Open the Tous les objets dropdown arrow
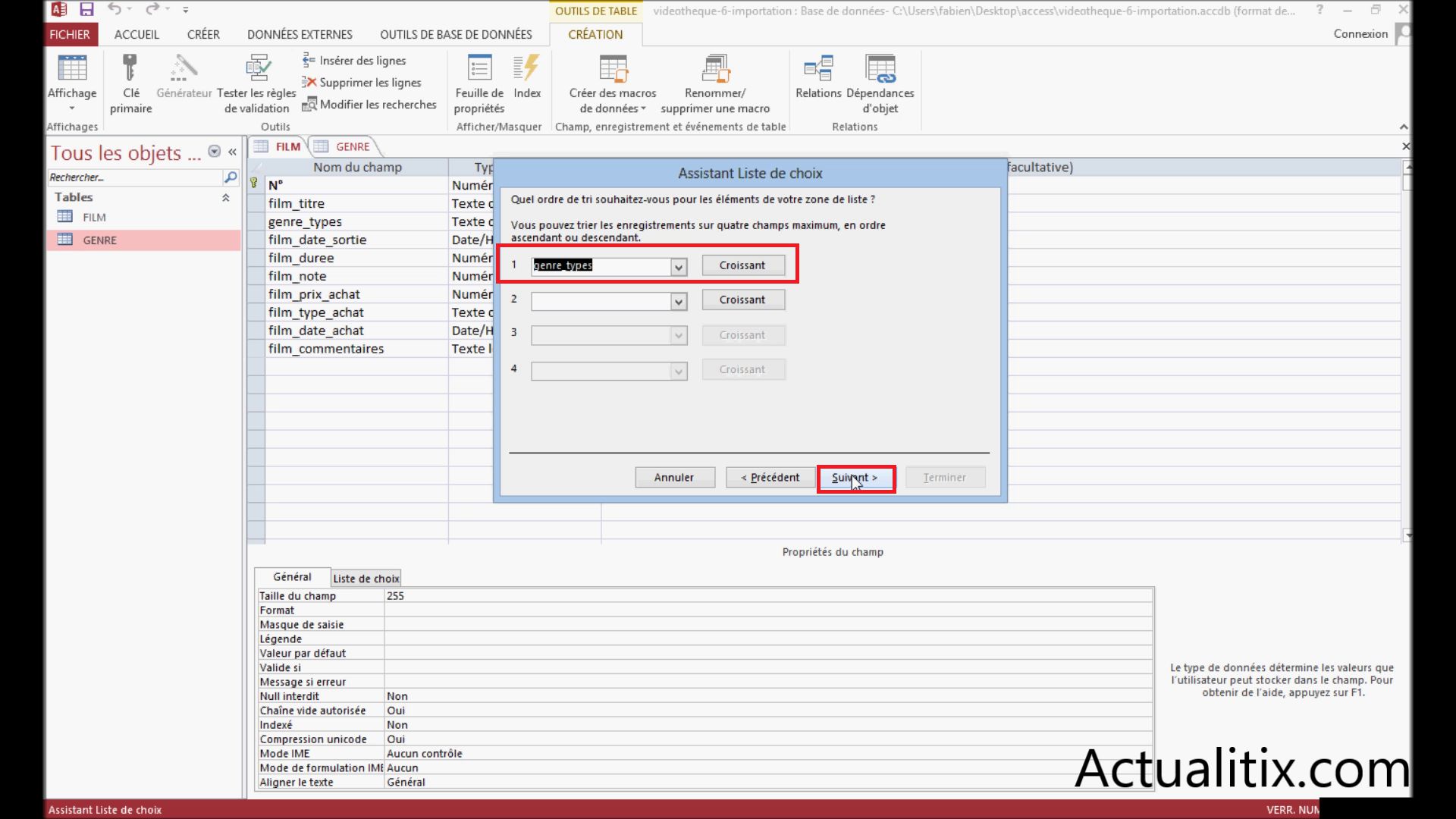Viewport: 1456px width, 819px height. (x=215, y=152)
